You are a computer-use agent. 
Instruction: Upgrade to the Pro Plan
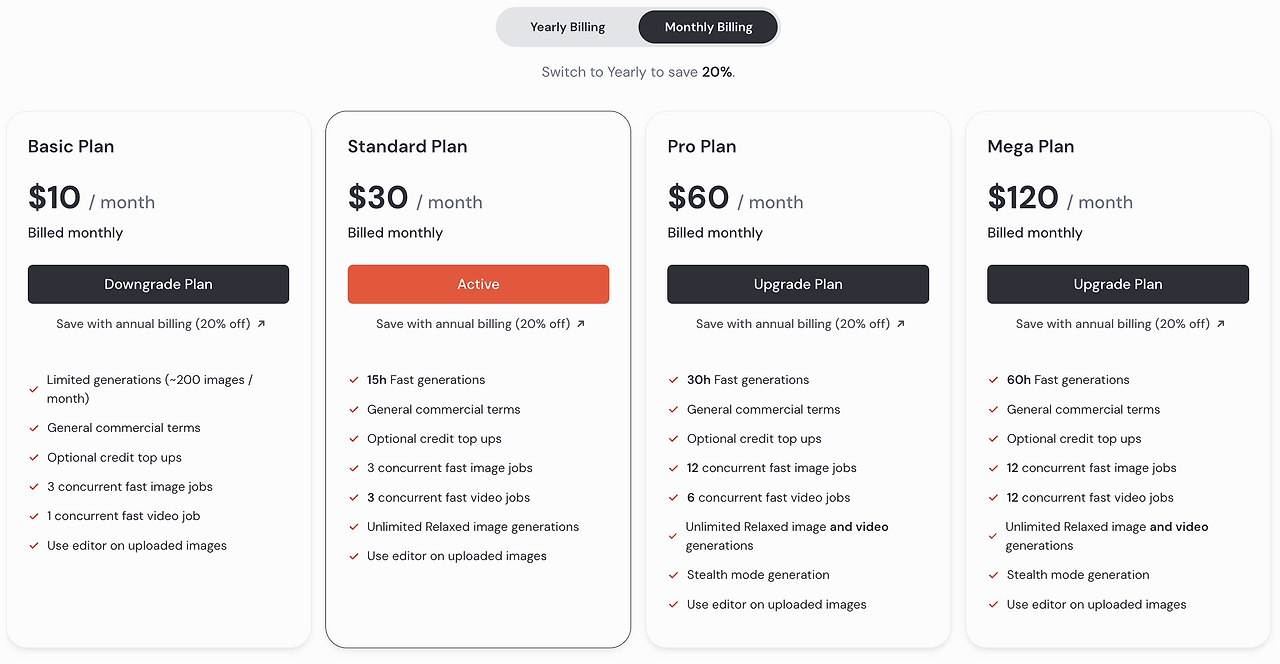798,284
